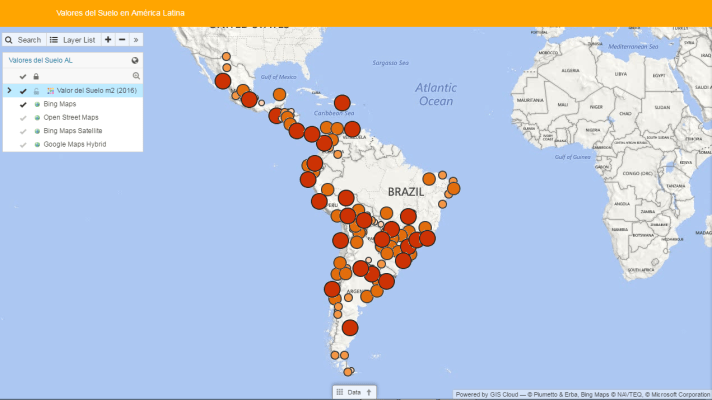Click the page title Valores del Suelo en América Latina
Image resolution: width=712 pixels, height=400 pixels.
pyautogui.click(x=120, y=13)
